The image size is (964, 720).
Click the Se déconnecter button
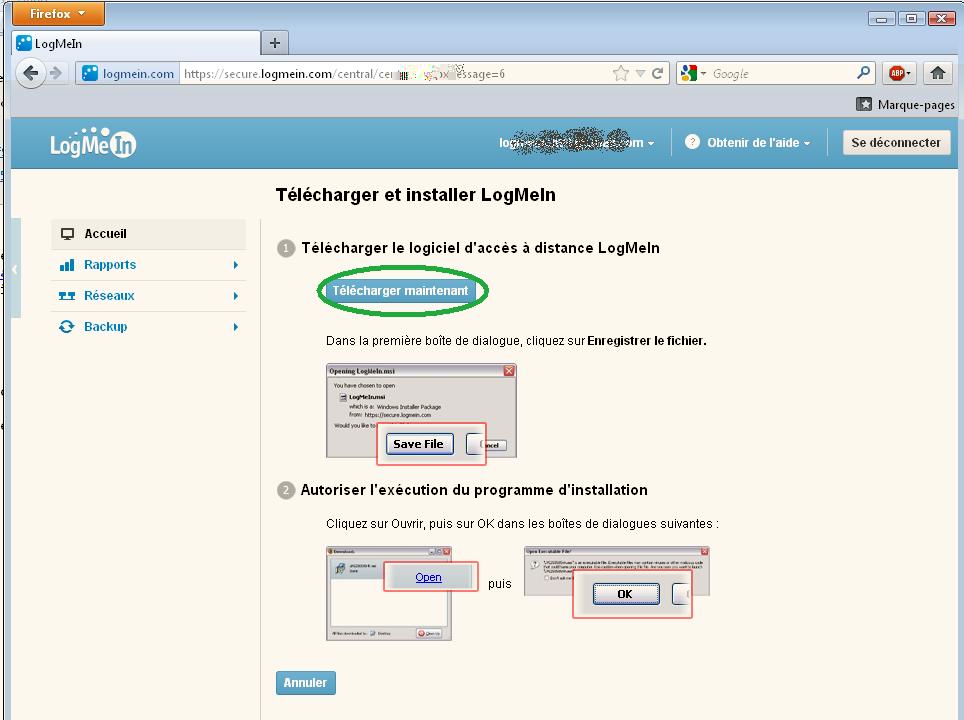click(896, 143)
